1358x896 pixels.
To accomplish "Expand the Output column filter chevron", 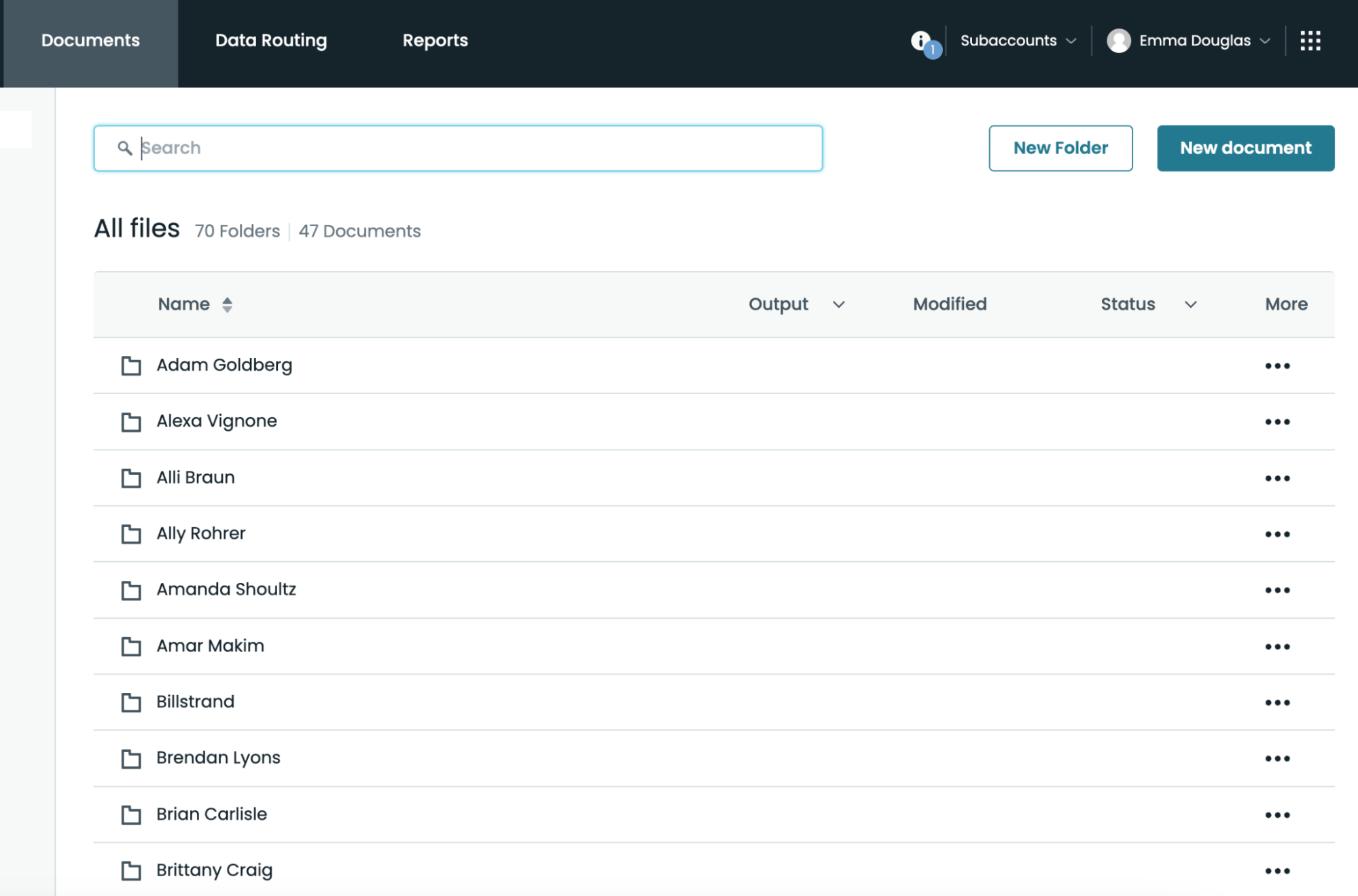I will 838,304.
